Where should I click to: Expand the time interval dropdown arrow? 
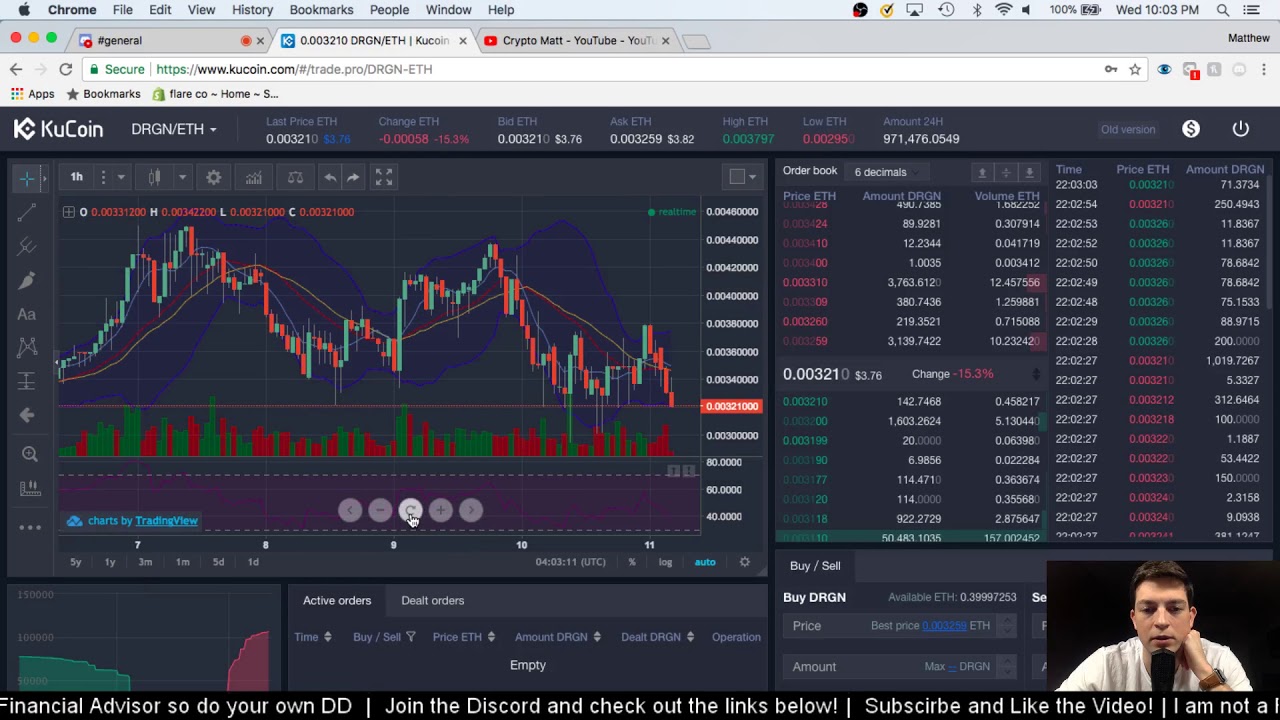point(121,177)
